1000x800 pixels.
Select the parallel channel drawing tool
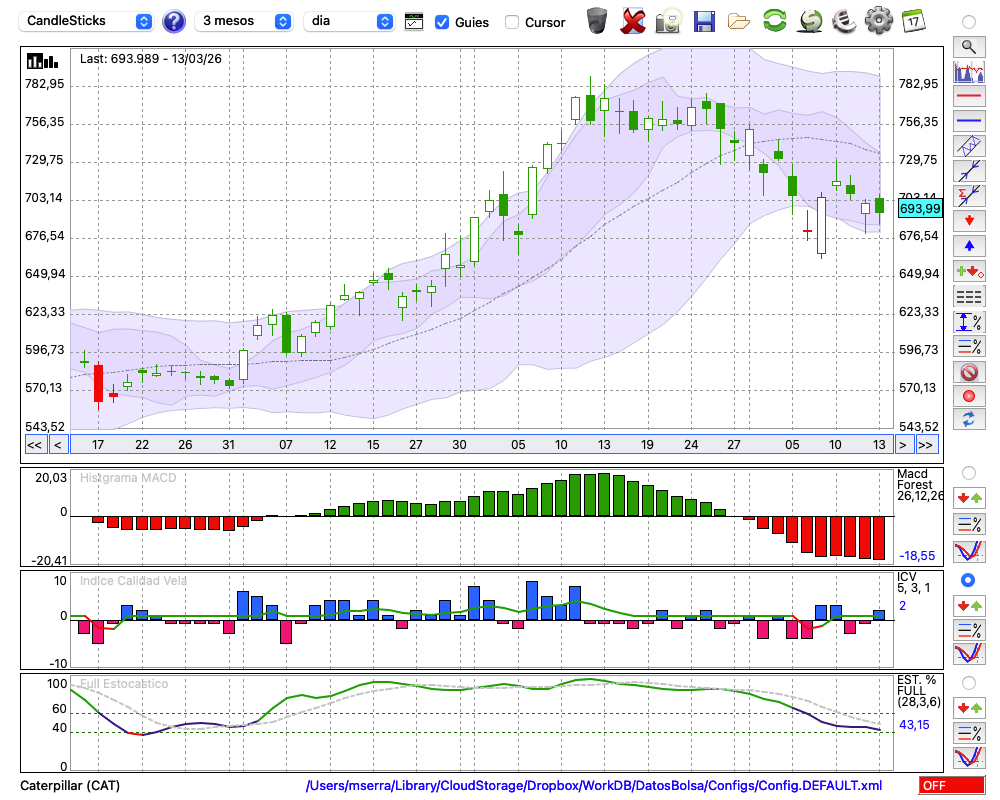coord(968,146)
